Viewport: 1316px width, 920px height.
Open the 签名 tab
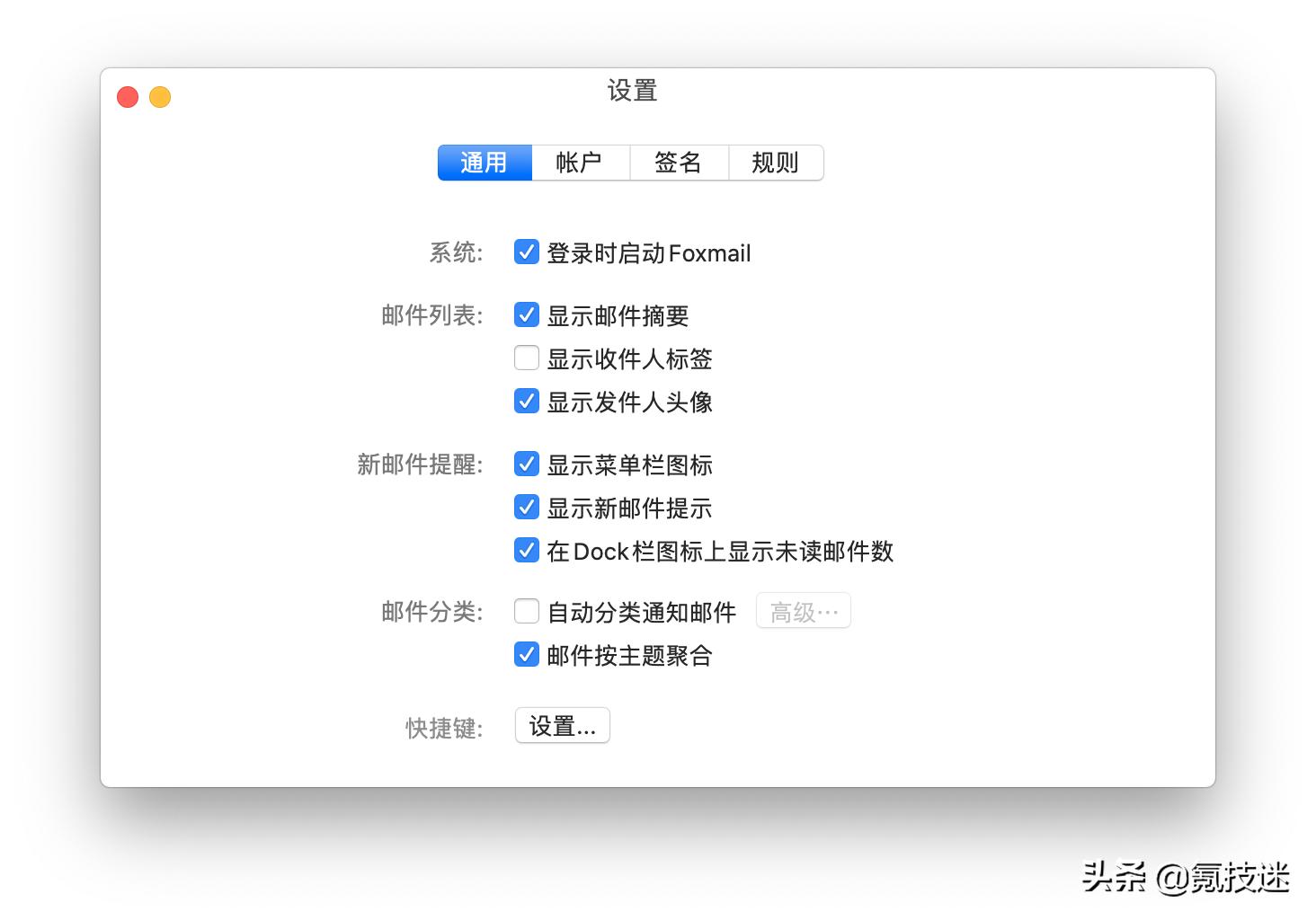point(679,163)
